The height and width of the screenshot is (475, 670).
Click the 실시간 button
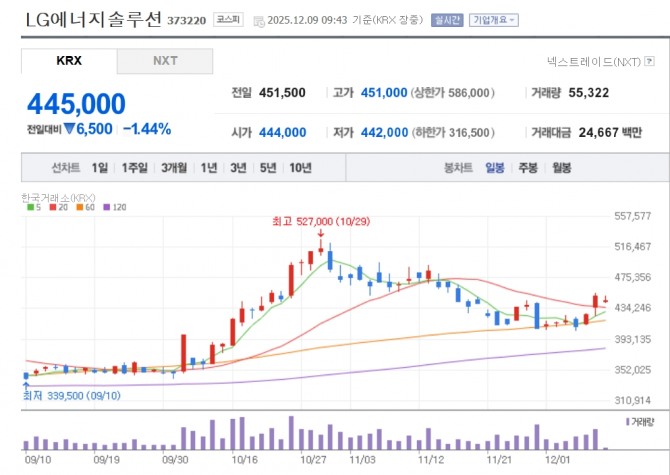447,20
